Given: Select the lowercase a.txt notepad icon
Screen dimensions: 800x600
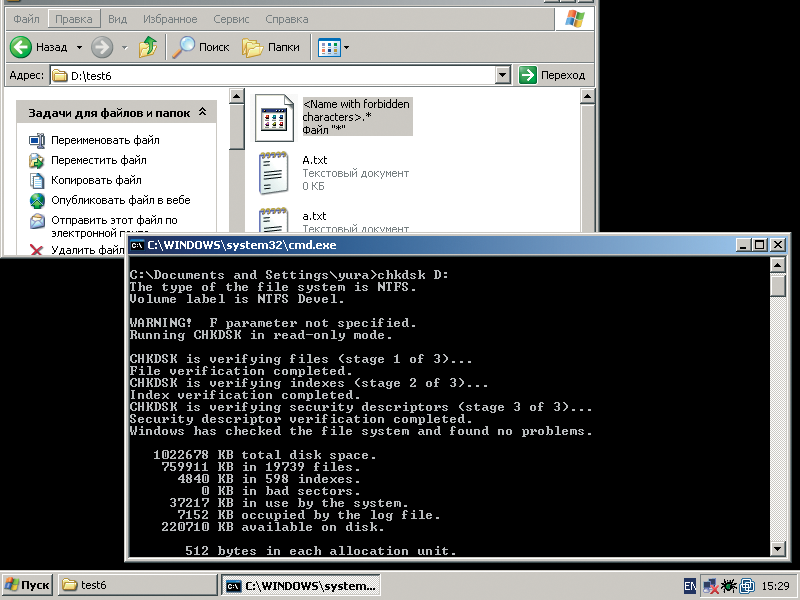Looking at the screenshot, I should coord(273,220).
